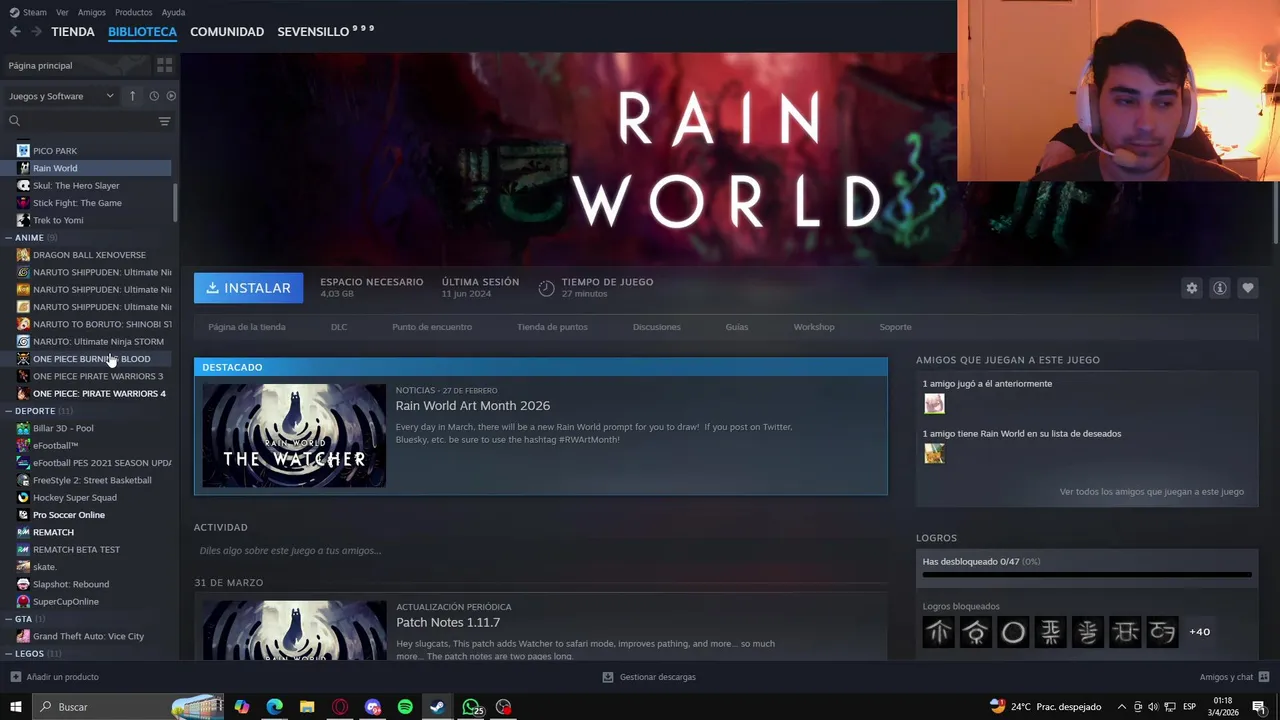Screen dimensions: 1280x720
Task: Open Windows notification center icon
Action: [x=1259, y=707]
